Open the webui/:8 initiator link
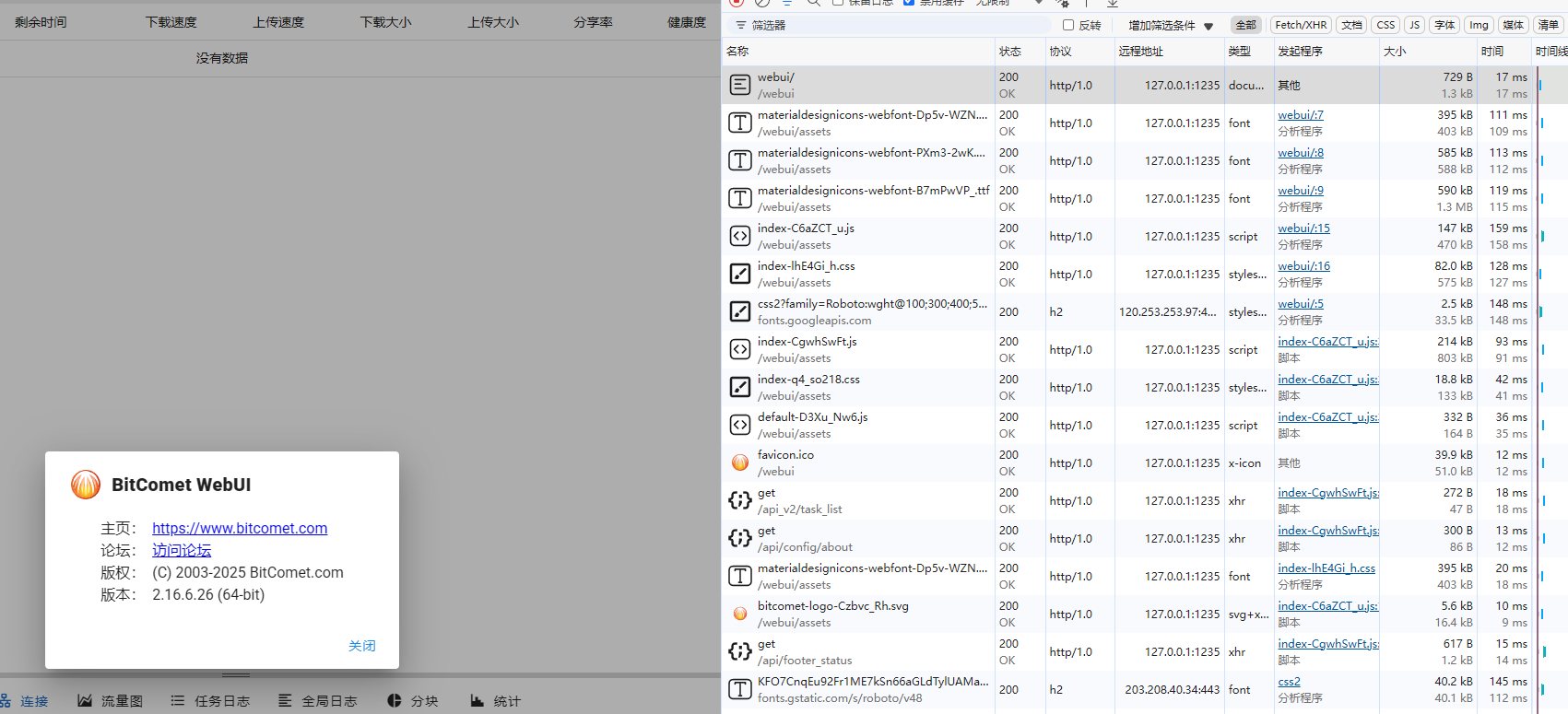Screen dimensions: 1568x714 click(1301, 153)
